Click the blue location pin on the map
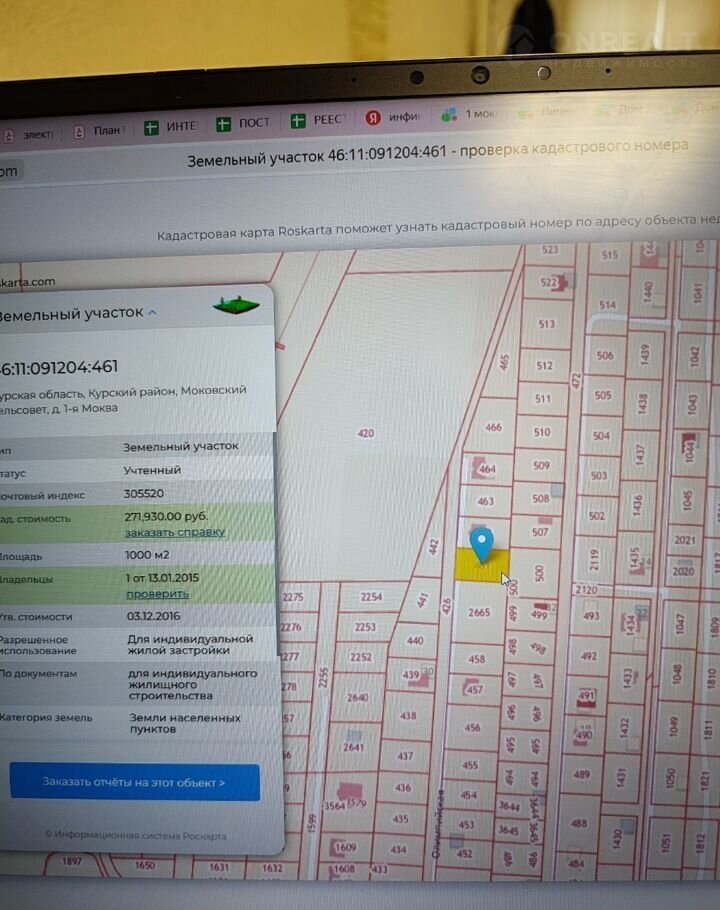 coord(482,544)
